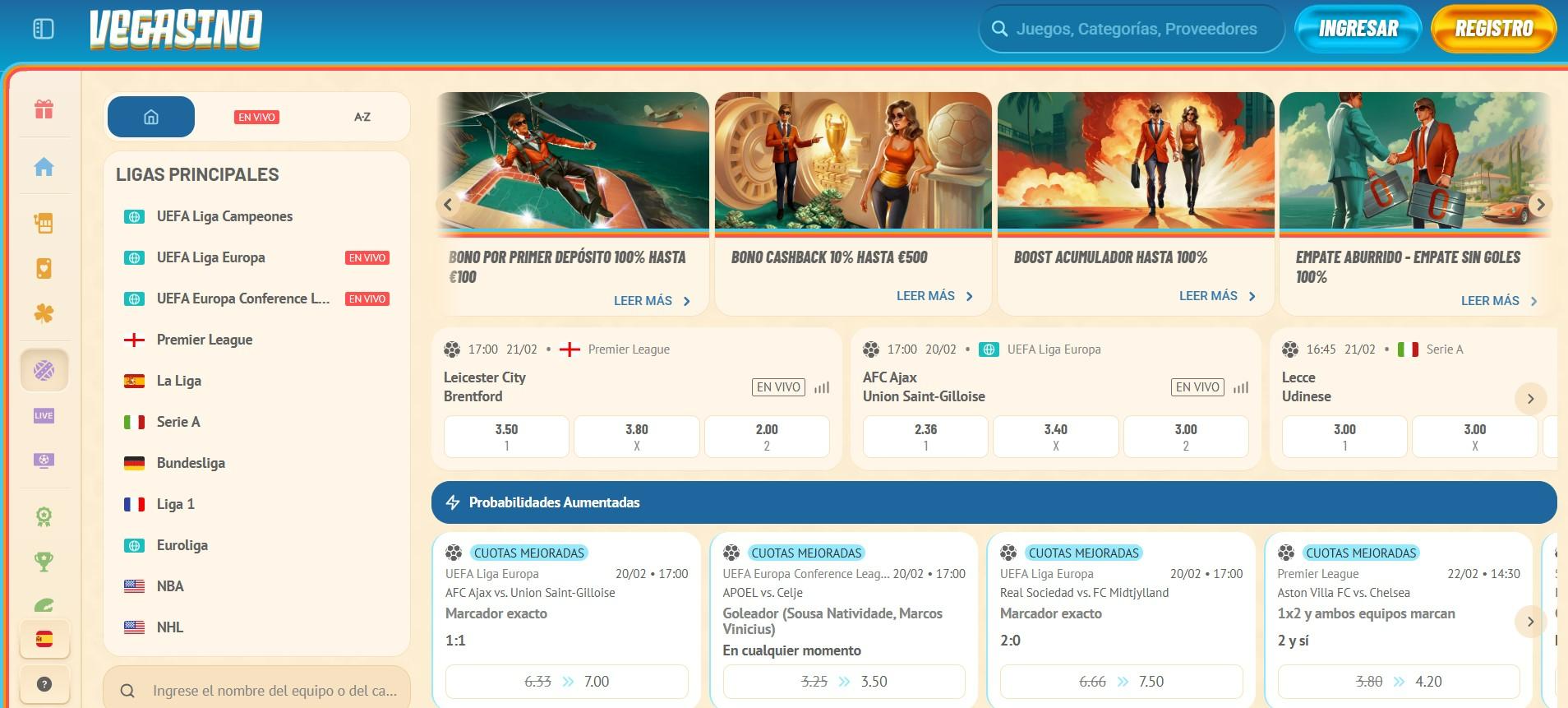Switch to the EN VIVO tab
This screenshot has height=708, width=1568.
(256, 117)
